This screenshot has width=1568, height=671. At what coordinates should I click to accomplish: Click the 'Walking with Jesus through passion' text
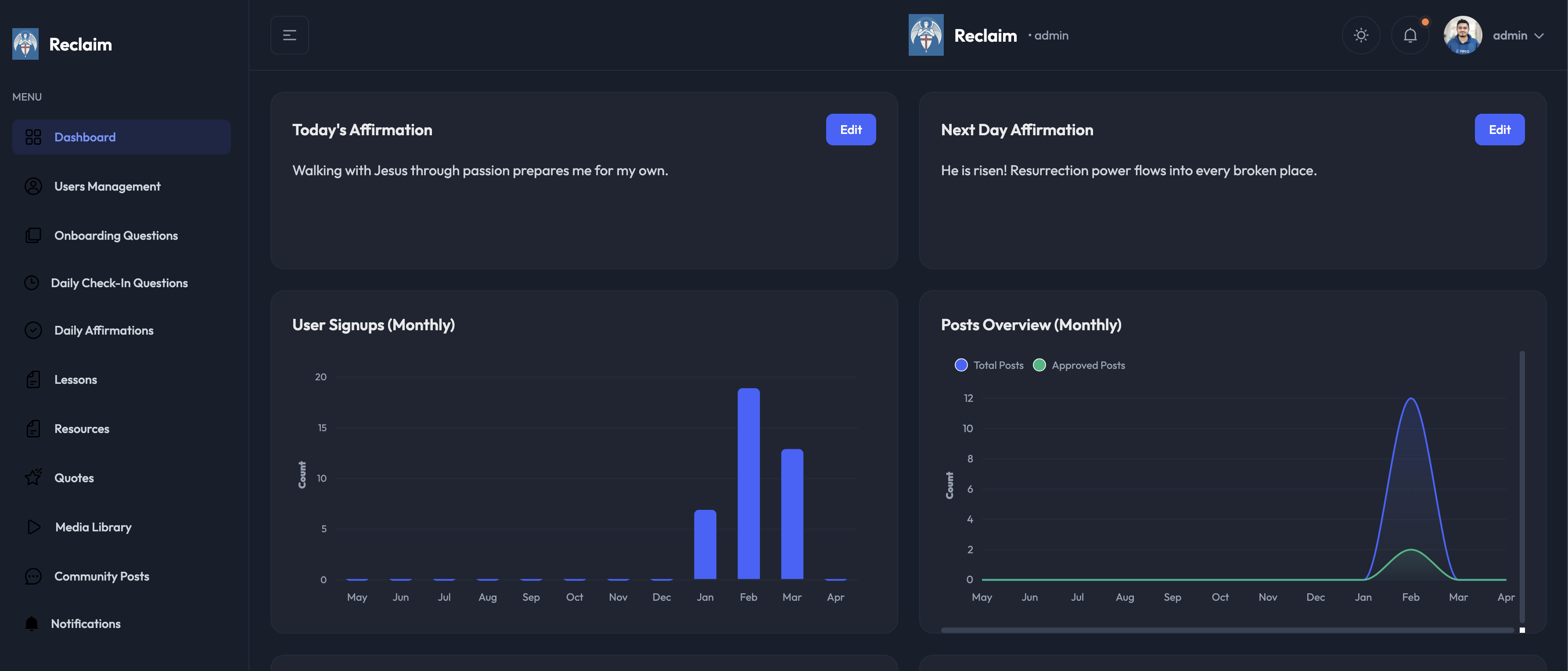(480, 170)
